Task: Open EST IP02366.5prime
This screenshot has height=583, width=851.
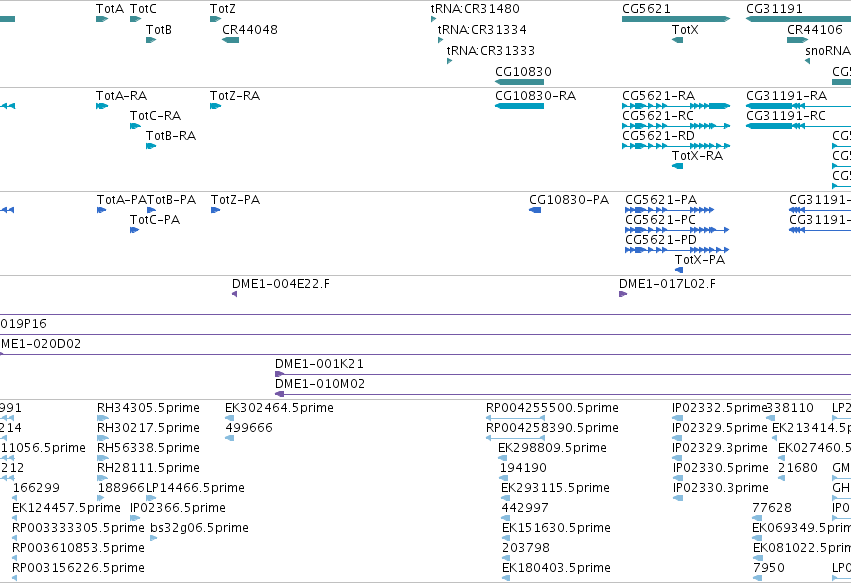Action: [135, 518]
